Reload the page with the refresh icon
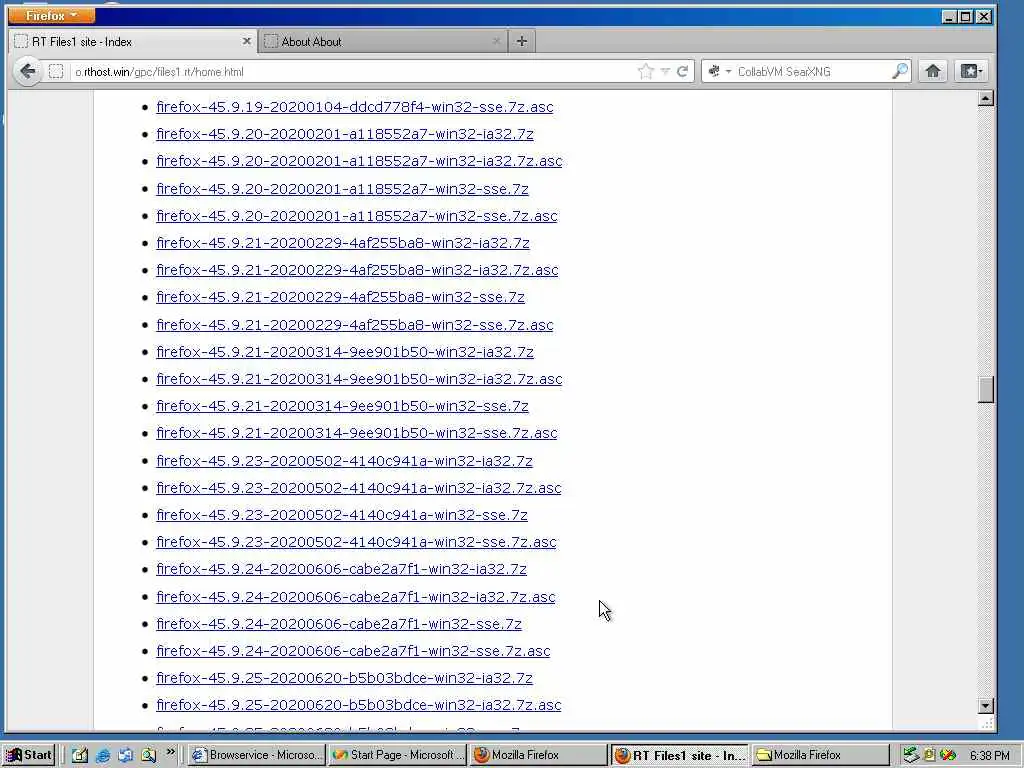Screen dimensions: 1024x768 tap(682, 71)
